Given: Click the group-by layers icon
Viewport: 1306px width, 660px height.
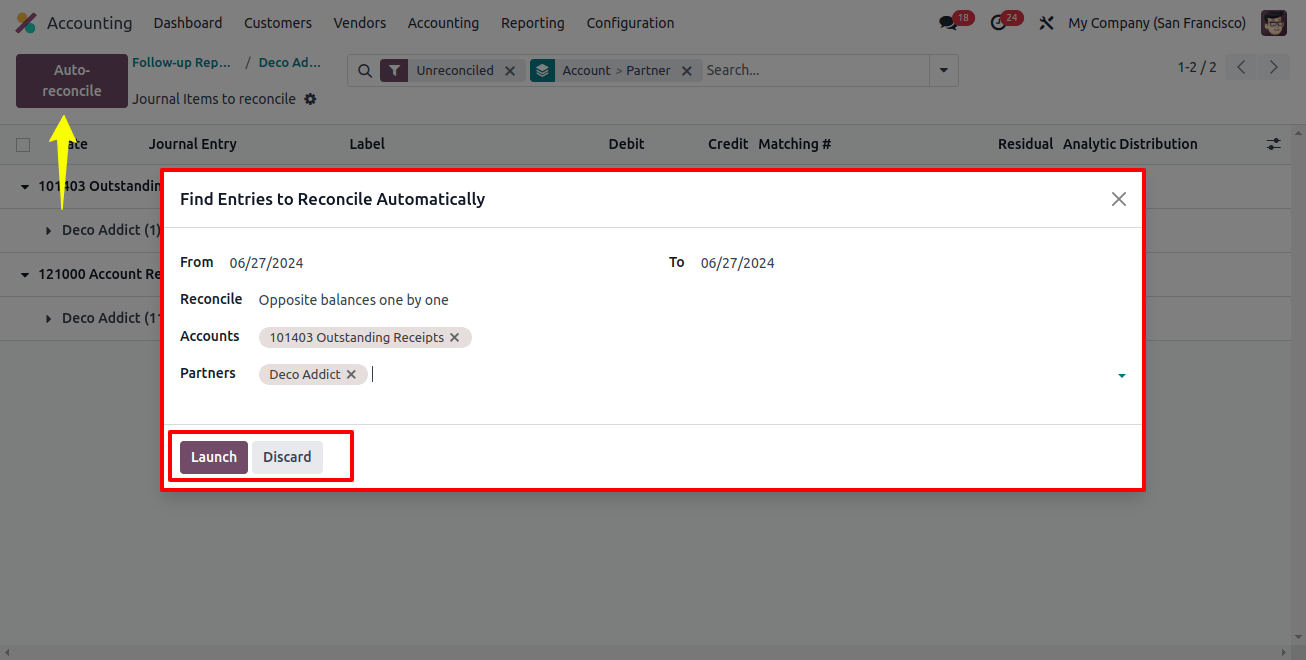Looking at the screenshot, I should pyautogui.click(x=543, y=71).
